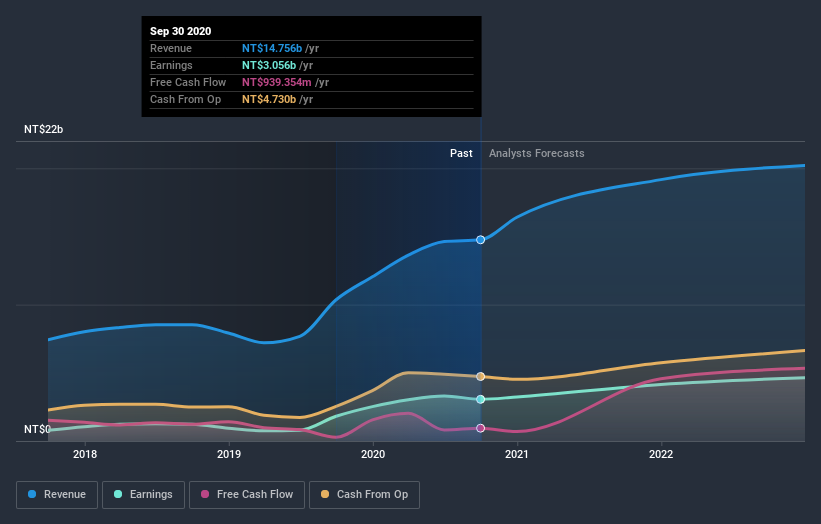
Task: Click the 2018 x-axis label
Action: coord(85,454)
